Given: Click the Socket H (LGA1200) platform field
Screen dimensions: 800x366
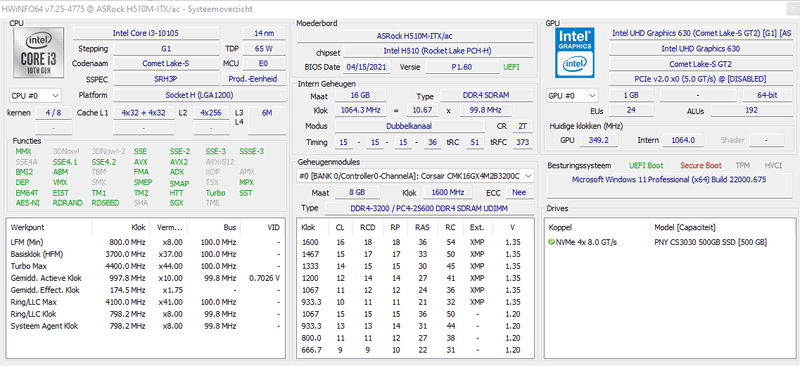Looking at the screenshot, I should coord(199,95).
